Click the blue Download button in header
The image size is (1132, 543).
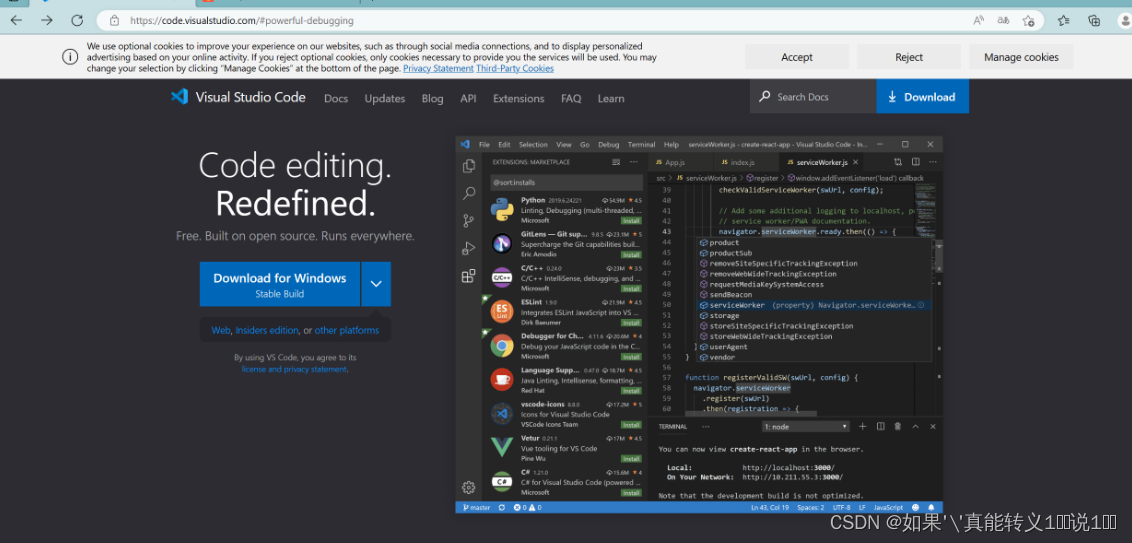click(923, 97)
